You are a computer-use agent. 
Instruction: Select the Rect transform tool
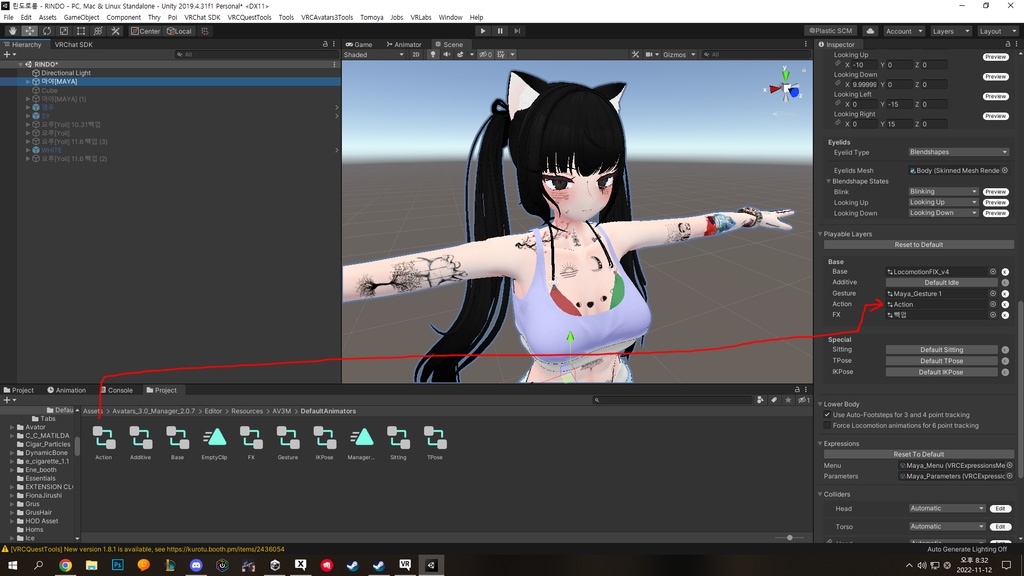[x=81, y=31]
